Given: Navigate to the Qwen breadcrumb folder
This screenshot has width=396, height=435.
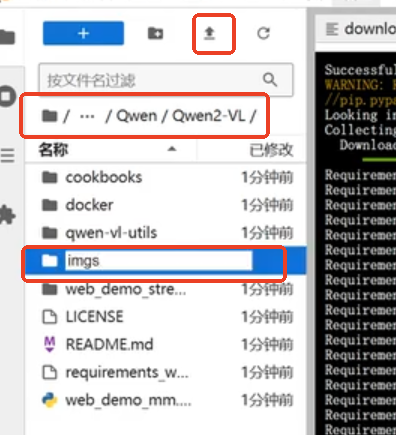Looking at the screenshot, I should click(136, 116).
